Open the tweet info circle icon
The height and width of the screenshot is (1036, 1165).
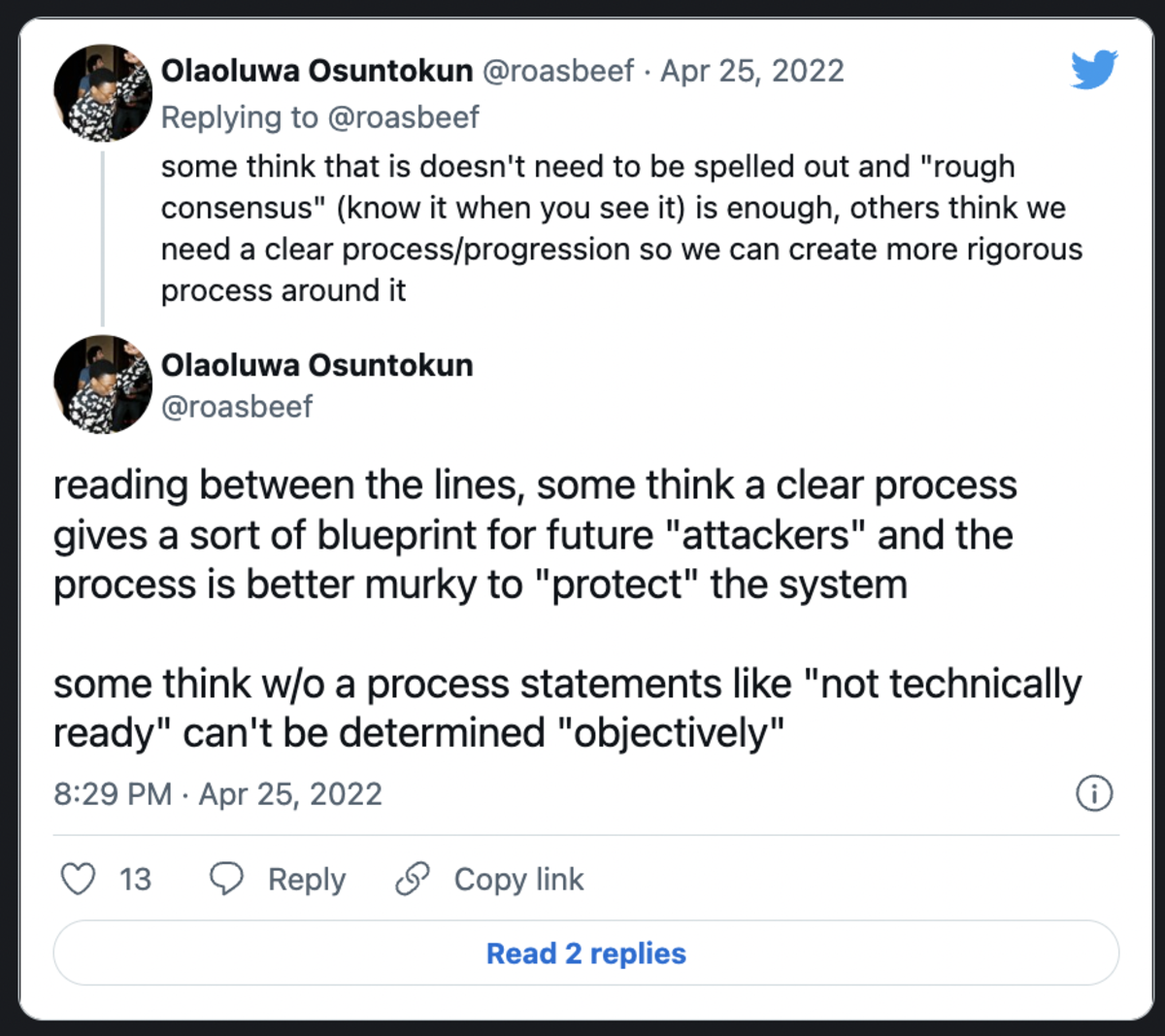coord(1094,793)
